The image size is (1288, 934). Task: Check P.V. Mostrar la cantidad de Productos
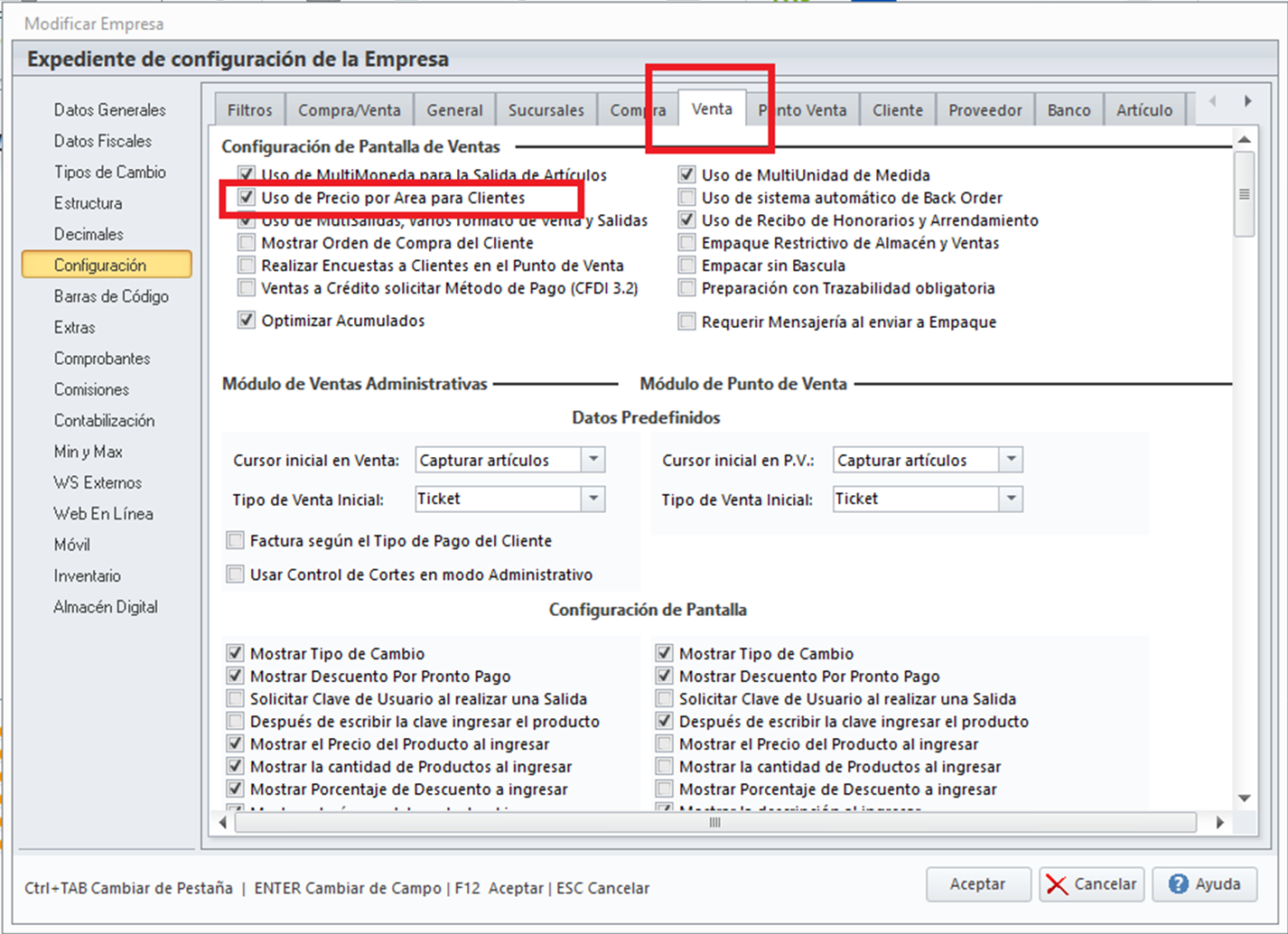665,766
